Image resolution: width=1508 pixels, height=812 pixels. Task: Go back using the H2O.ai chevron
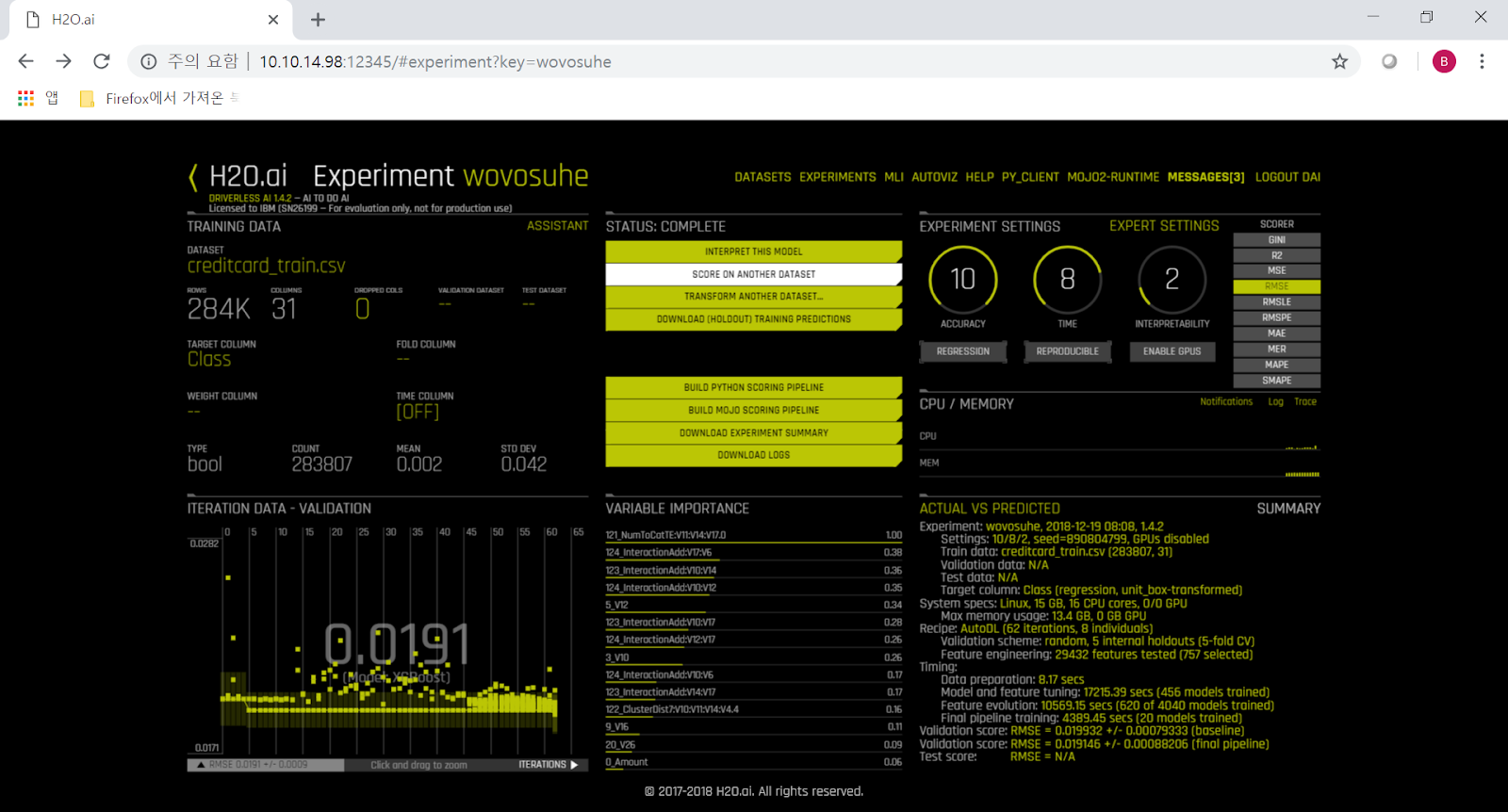(193, 176)
